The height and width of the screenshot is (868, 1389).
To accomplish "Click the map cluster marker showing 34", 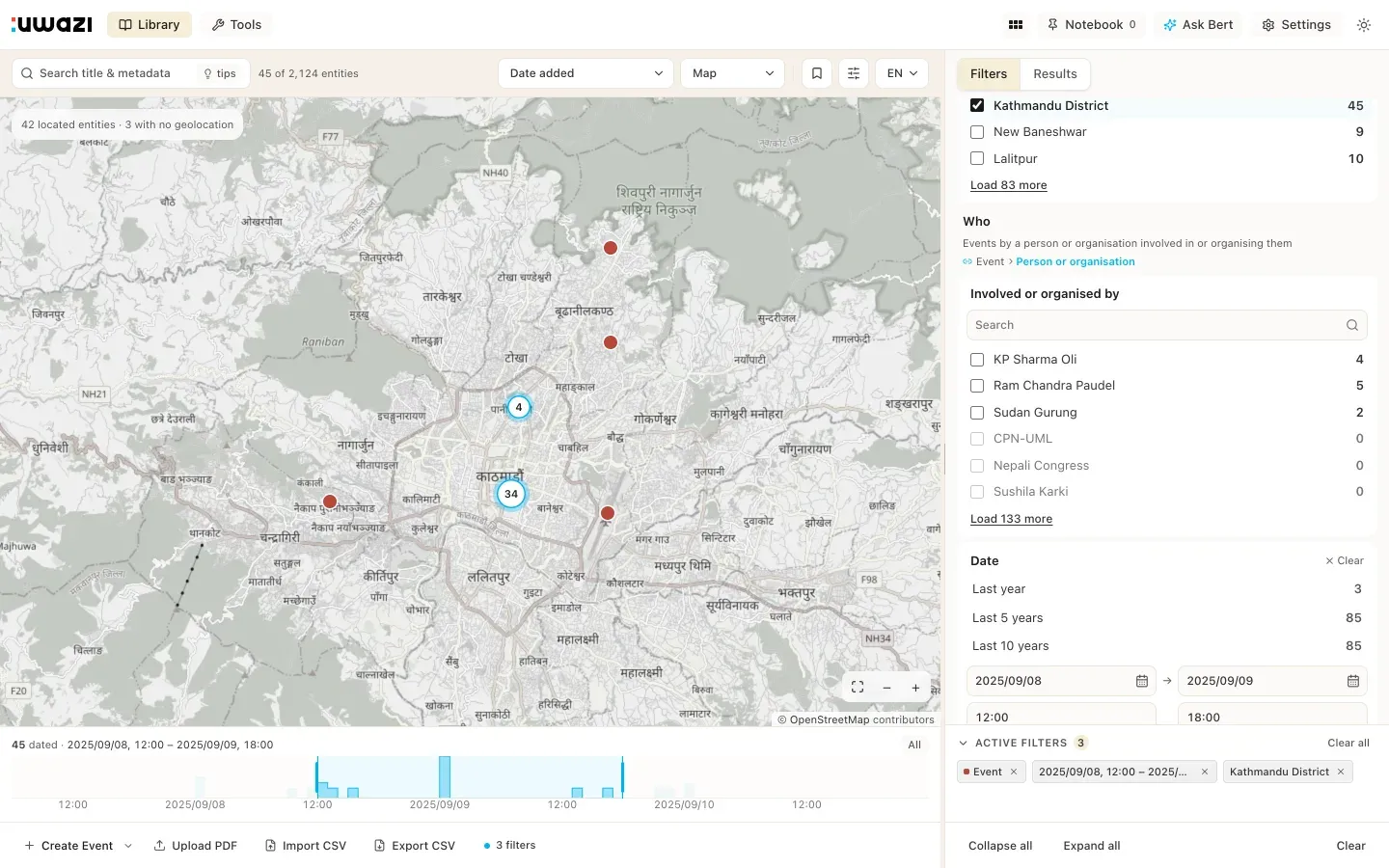I will click(511, 494).
